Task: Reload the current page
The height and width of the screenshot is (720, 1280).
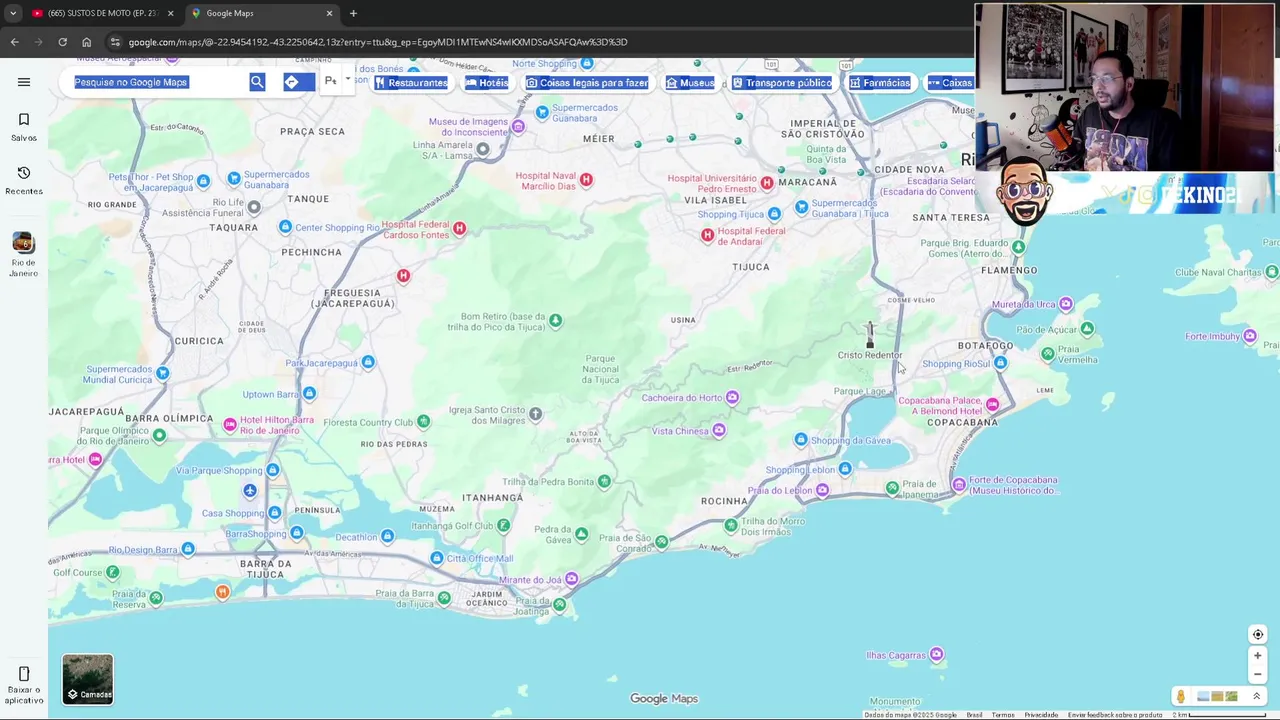Action: point(62,42)
